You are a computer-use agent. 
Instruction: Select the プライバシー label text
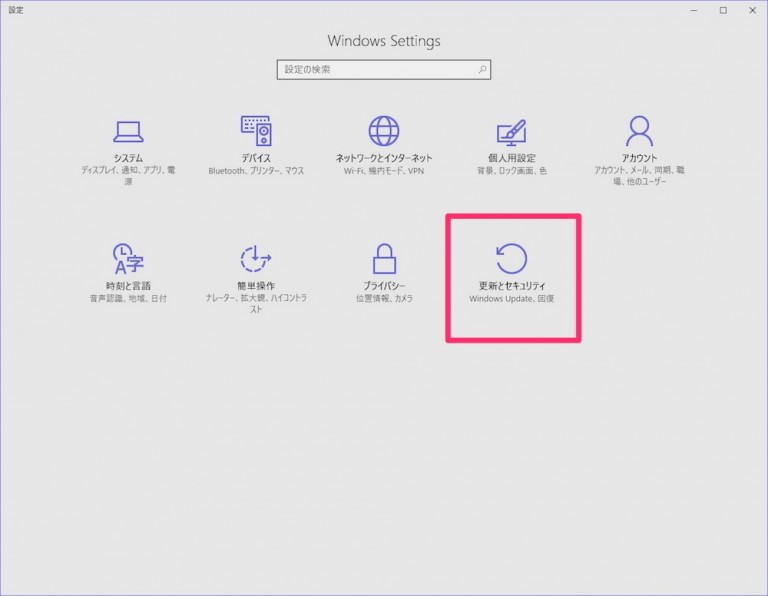pyautogui.click(x=384, y=286)
